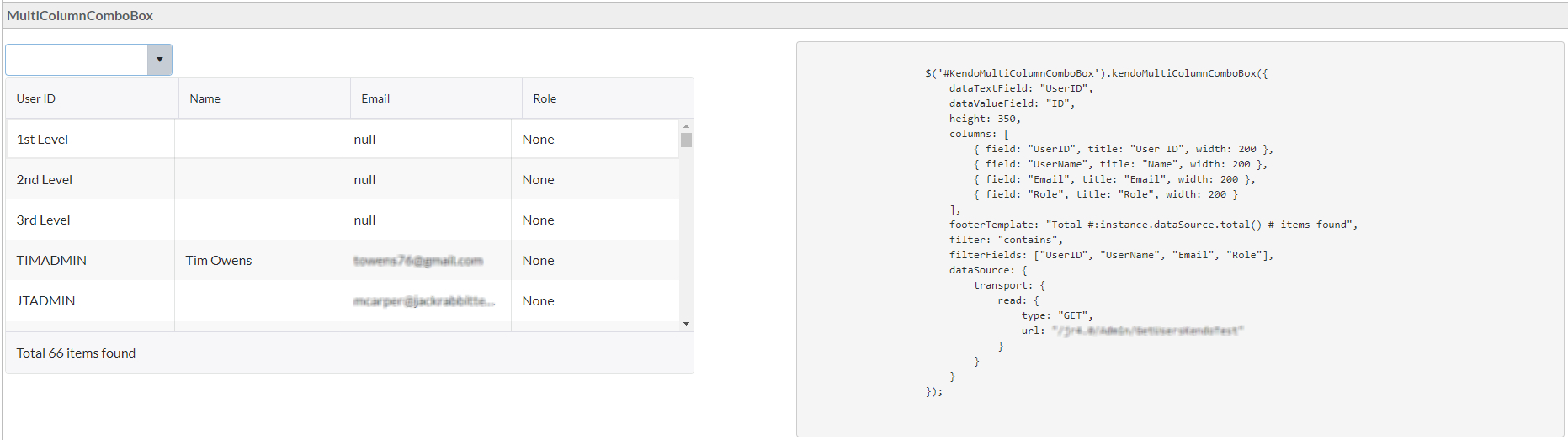Click the MultiColumnComboBox panel title

coord(80,15)
